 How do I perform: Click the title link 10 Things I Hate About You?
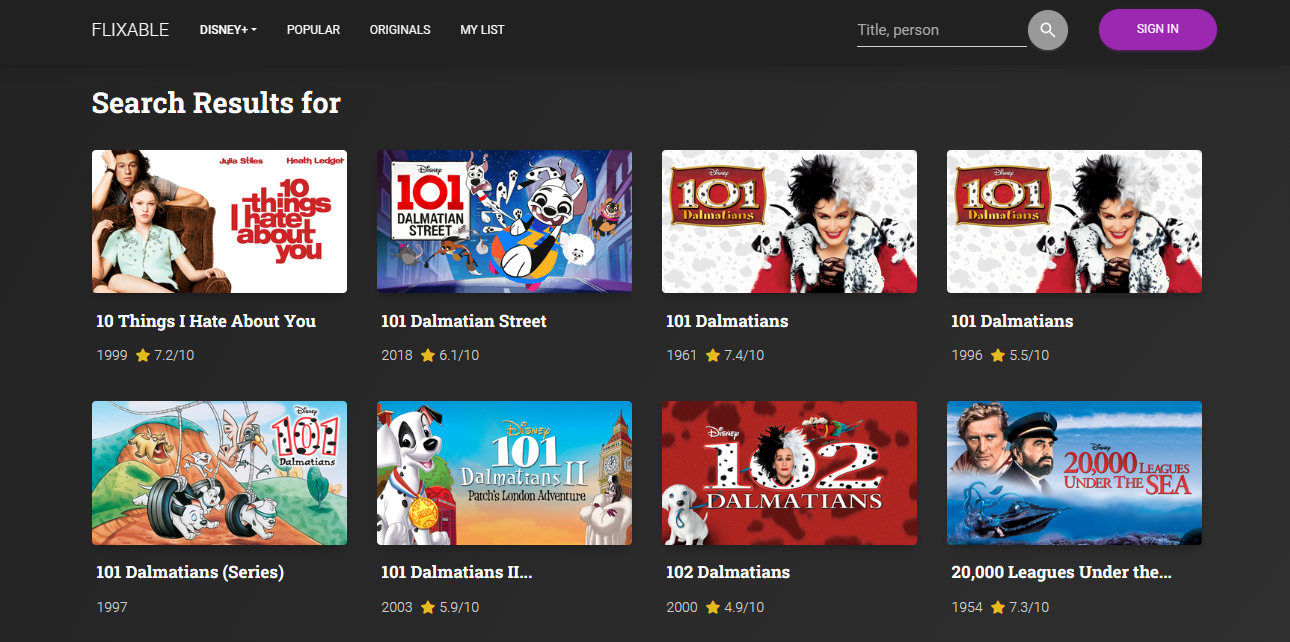pyautogui.click(x=206, y=321)
